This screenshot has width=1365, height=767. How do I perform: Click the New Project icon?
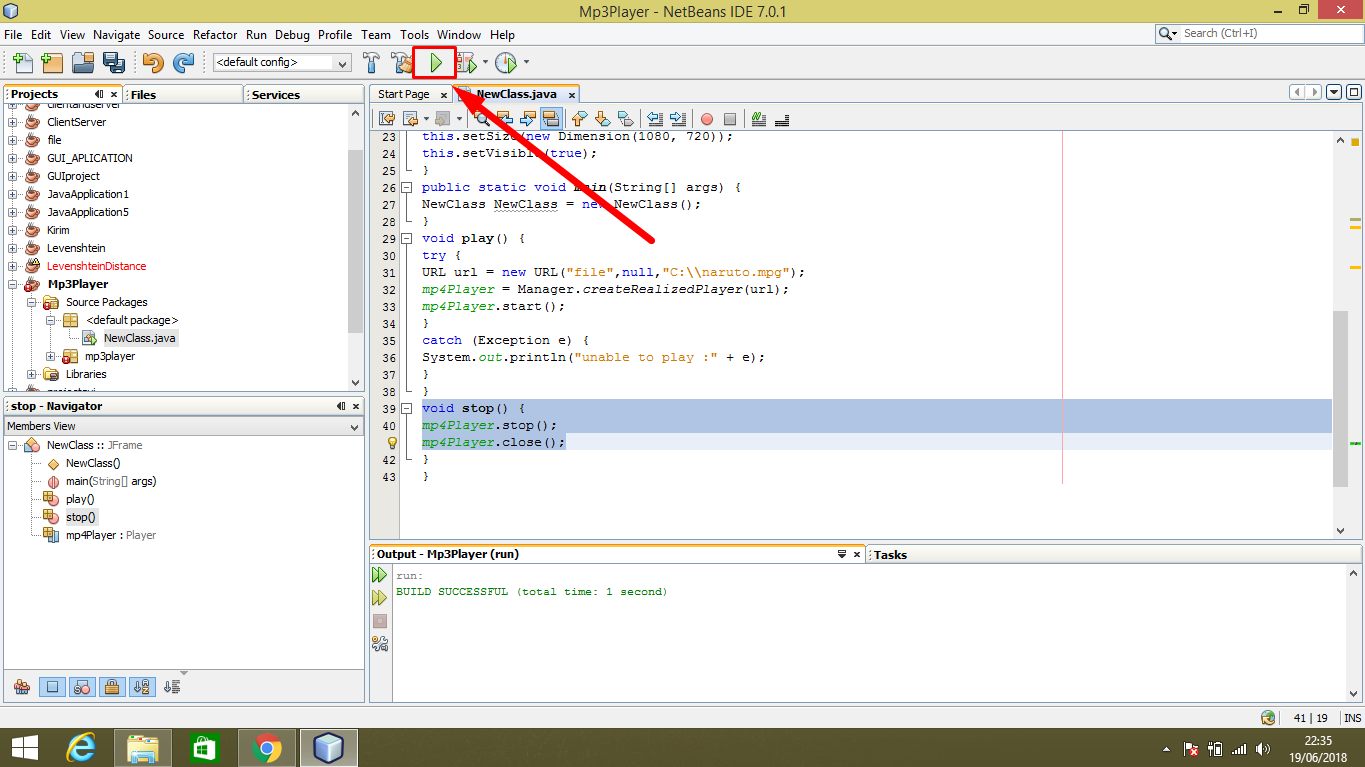[x=52, y=63]
